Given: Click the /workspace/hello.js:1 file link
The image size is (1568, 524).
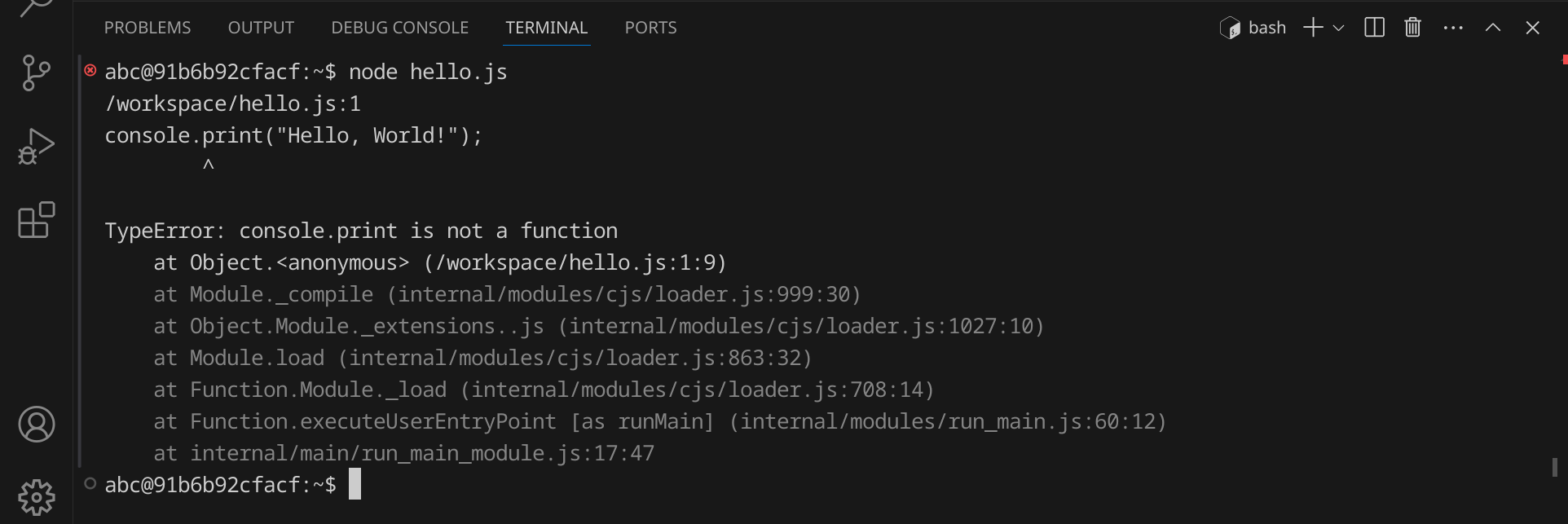Looking at the screenshot, I should point(232,104).
